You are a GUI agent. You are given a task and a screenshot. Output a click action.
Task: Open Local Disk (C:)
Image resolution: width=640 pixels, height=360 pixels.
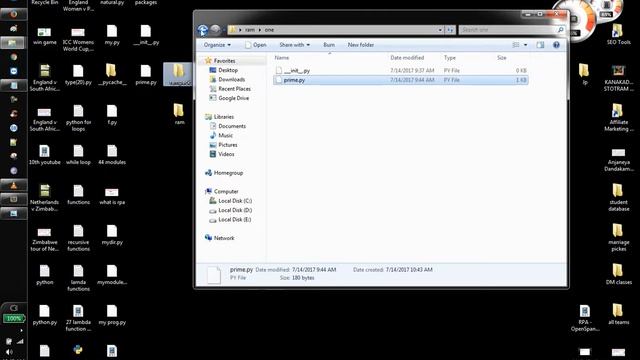pos(235,201)
